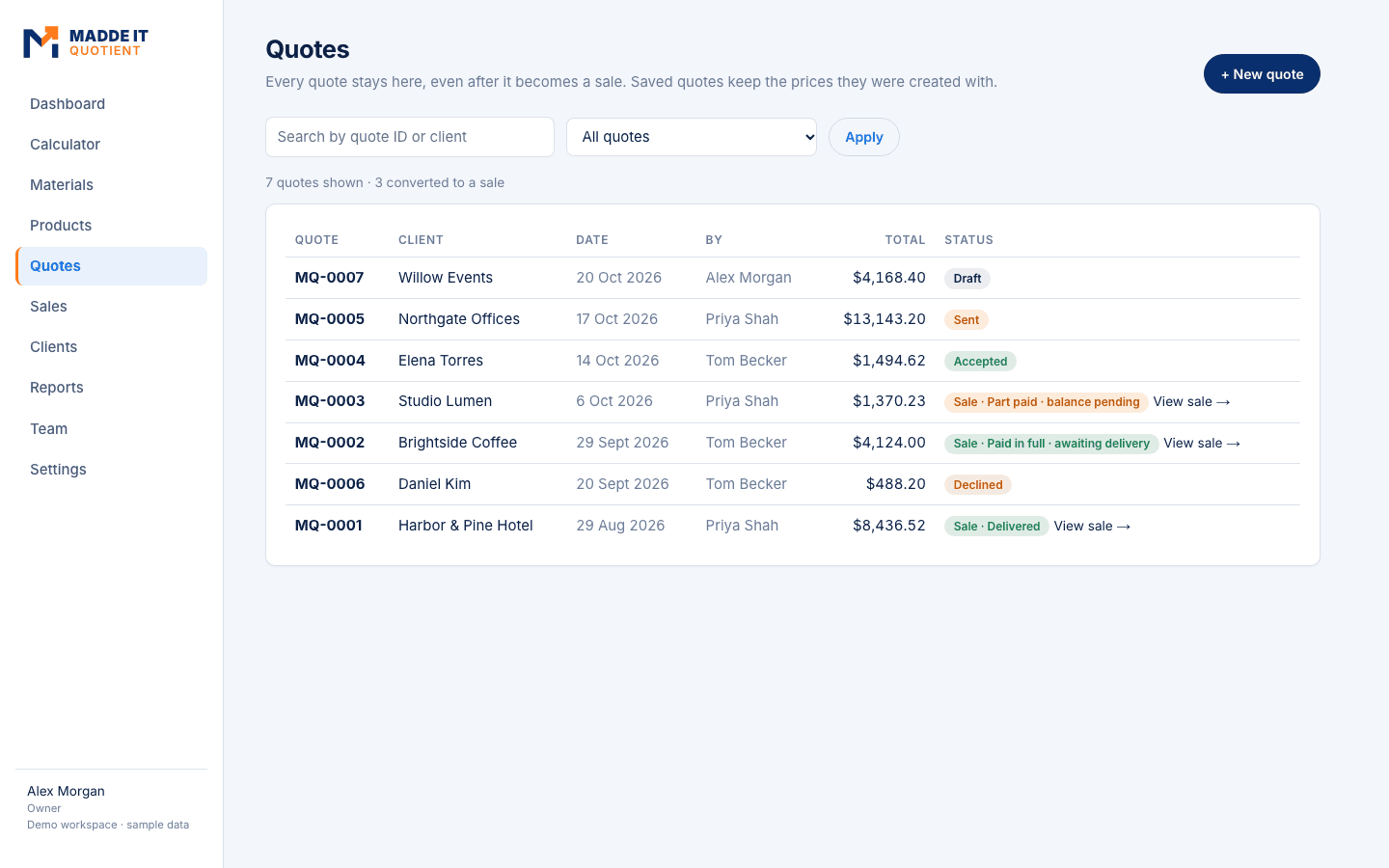Click the Accepted status badge
Image resolution: width=1389 pixels, height=868 pixels.
pos(980,362)
